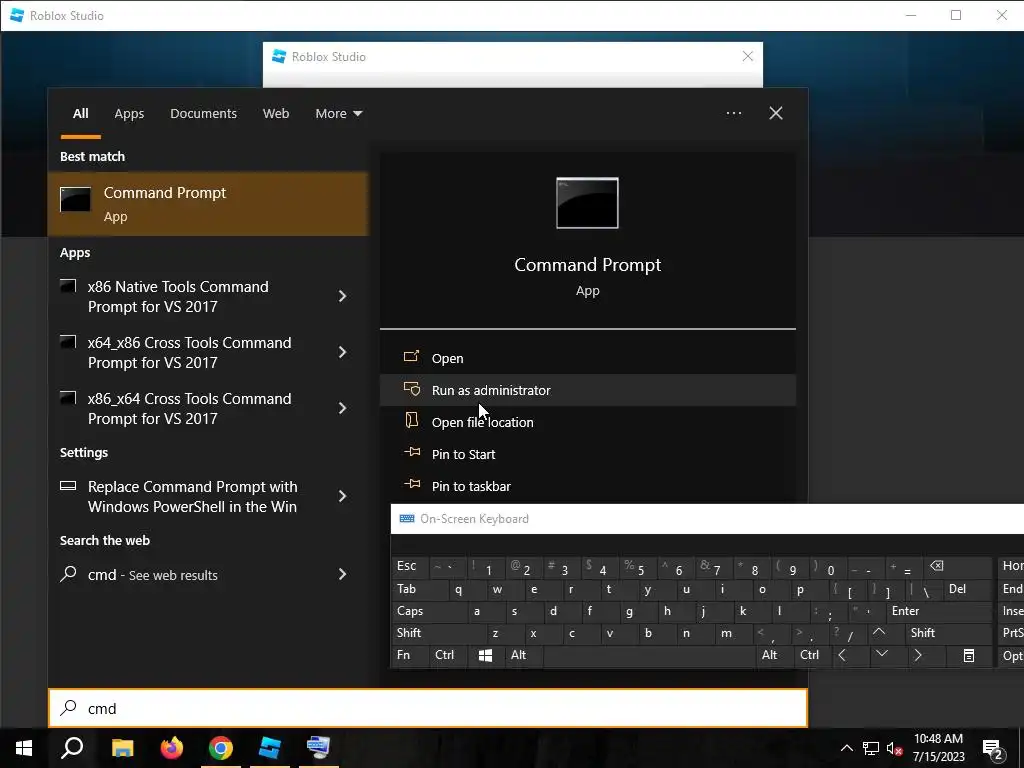This screenshot has height=768, width=1024.
Task: Toggle Caps key on On-Screen Keyboard
Action: coord(429,611)
